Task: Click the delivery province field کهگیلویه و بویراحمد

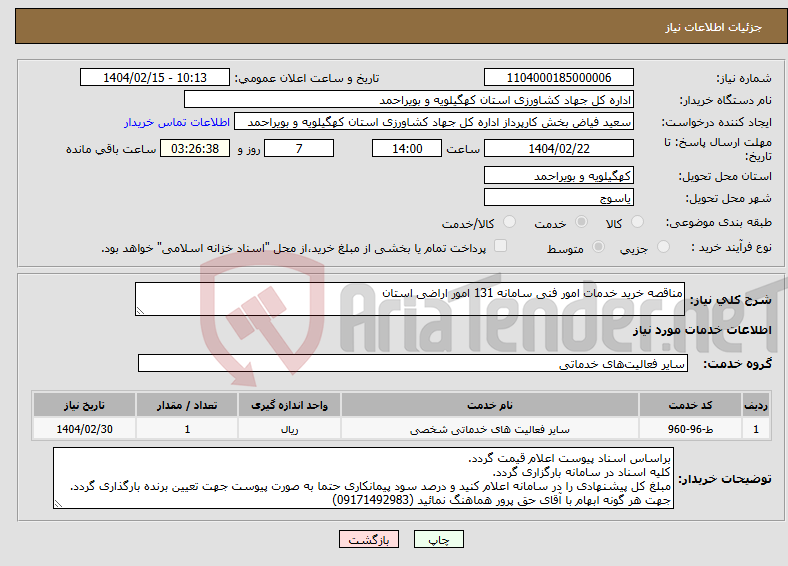Action: point(559,175)
